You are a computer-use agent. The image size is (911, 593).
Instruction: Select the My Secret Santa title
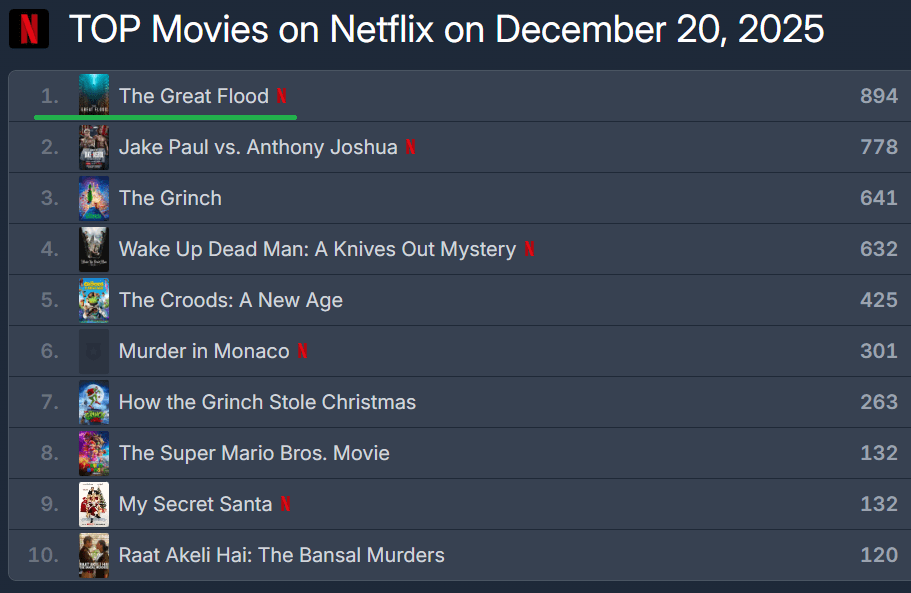click(x=195, y=504)
